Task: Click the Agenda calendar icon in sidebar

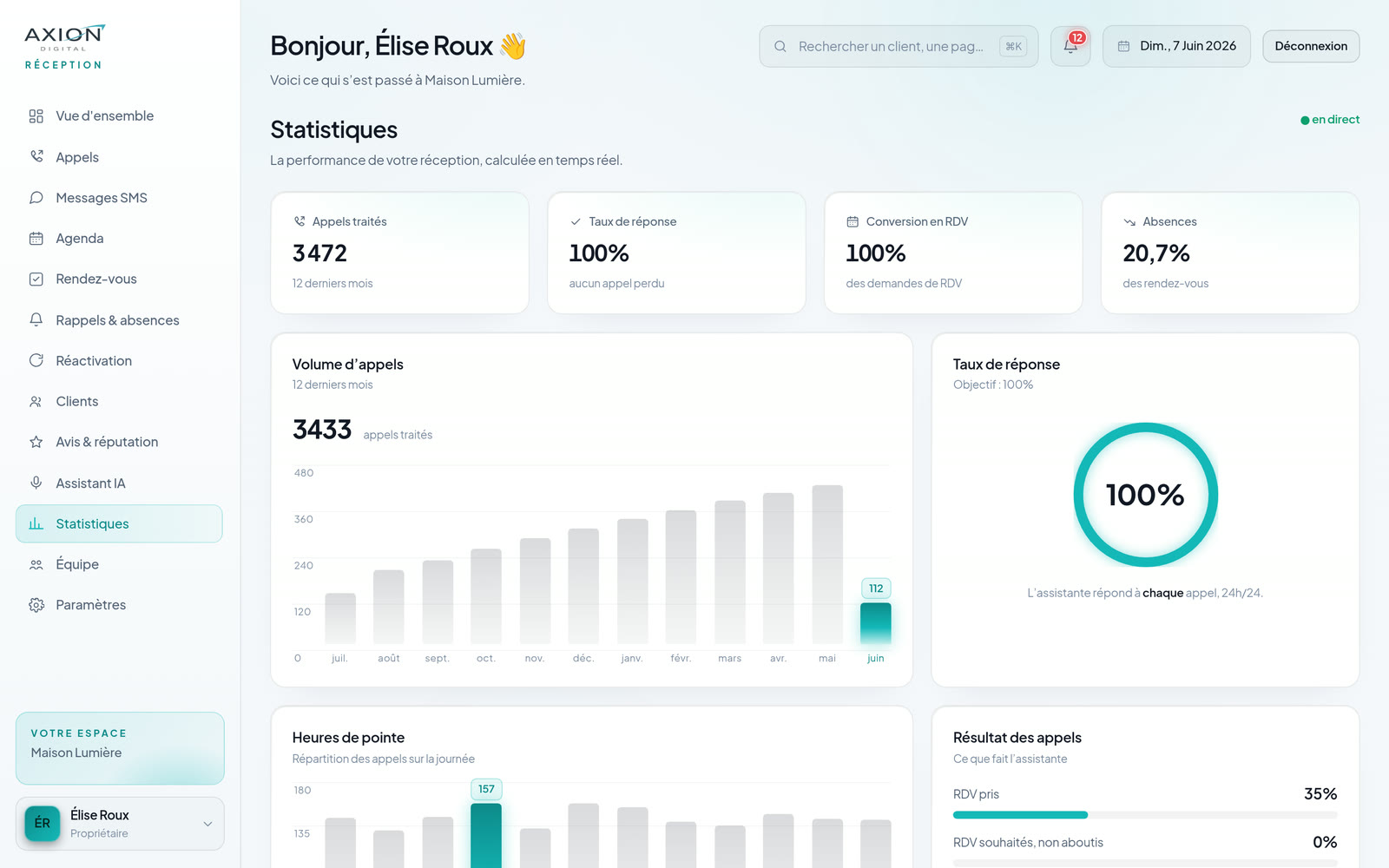Action: (36, 239)
